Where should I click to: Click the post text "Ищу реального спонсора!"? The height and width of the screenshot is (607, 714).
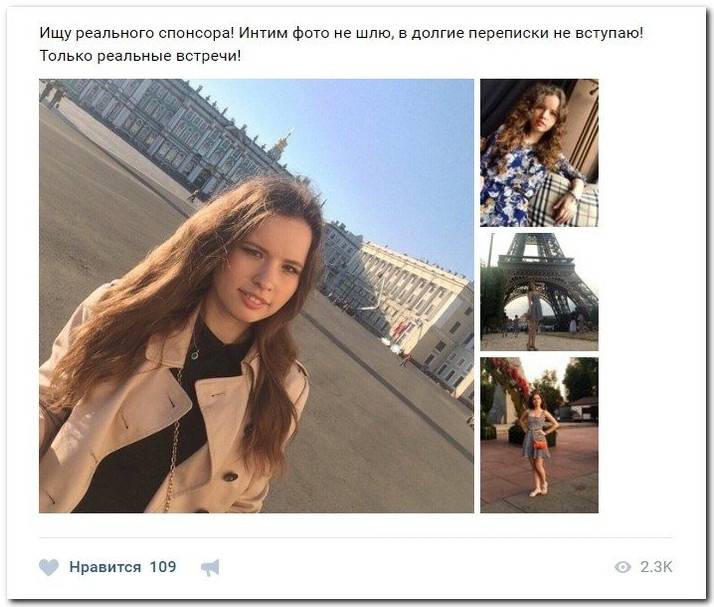[x=137, y=33]
